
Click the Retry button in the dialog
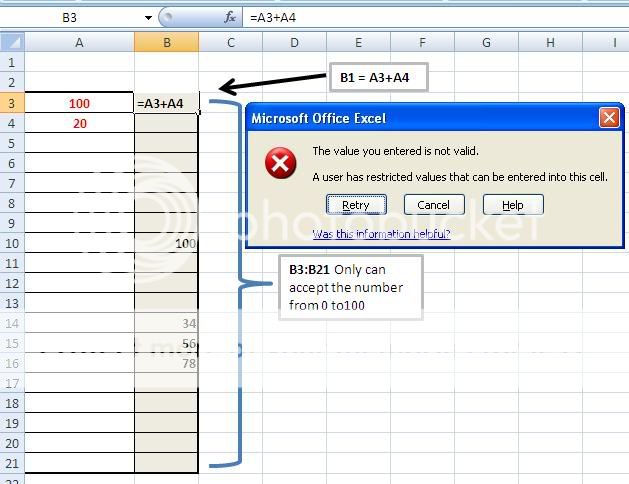(356, 205)
